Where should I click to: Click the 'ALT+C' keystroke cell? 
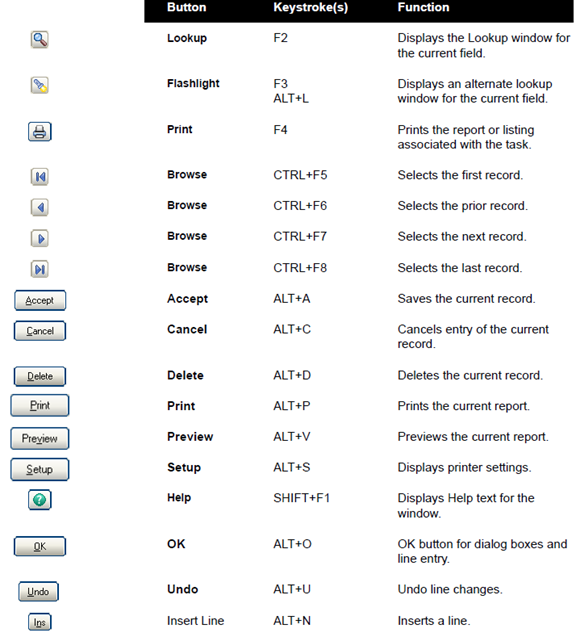pos(292,329)
